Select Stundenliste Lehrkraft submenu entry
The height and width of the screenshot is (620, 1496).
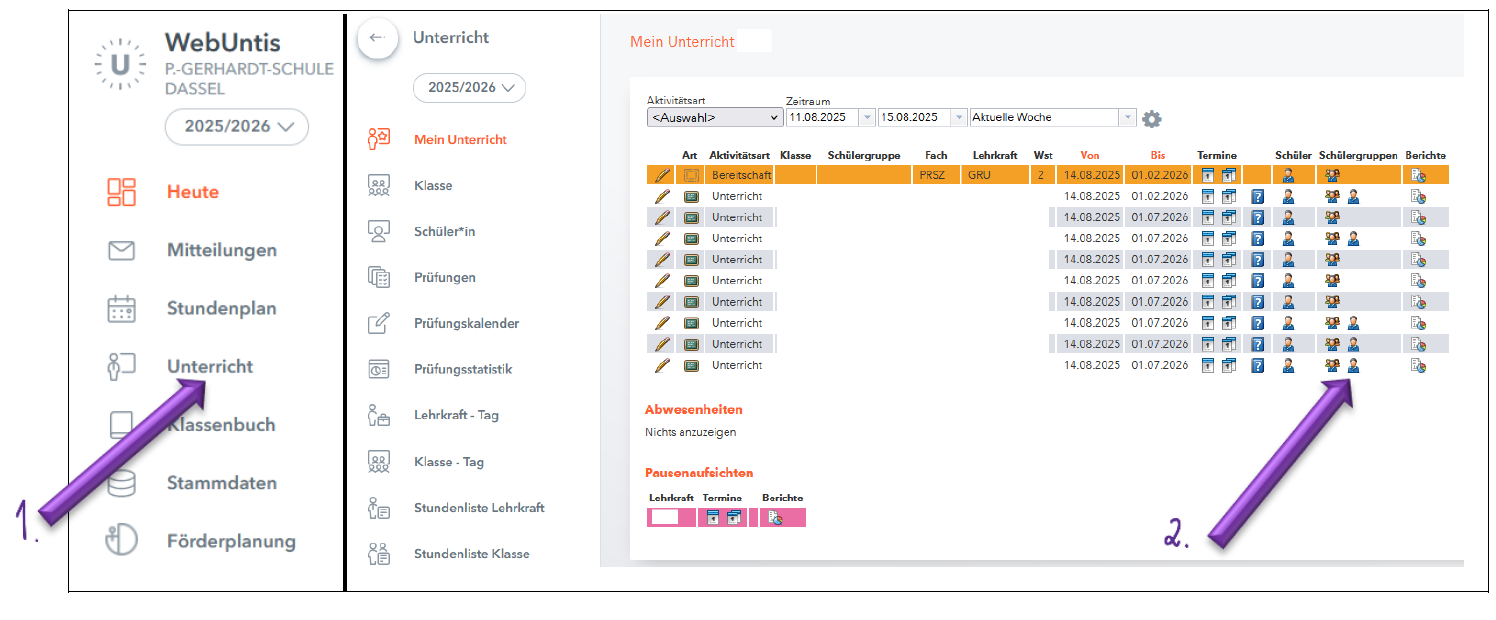pyautogui.click(x=479, y=508)
